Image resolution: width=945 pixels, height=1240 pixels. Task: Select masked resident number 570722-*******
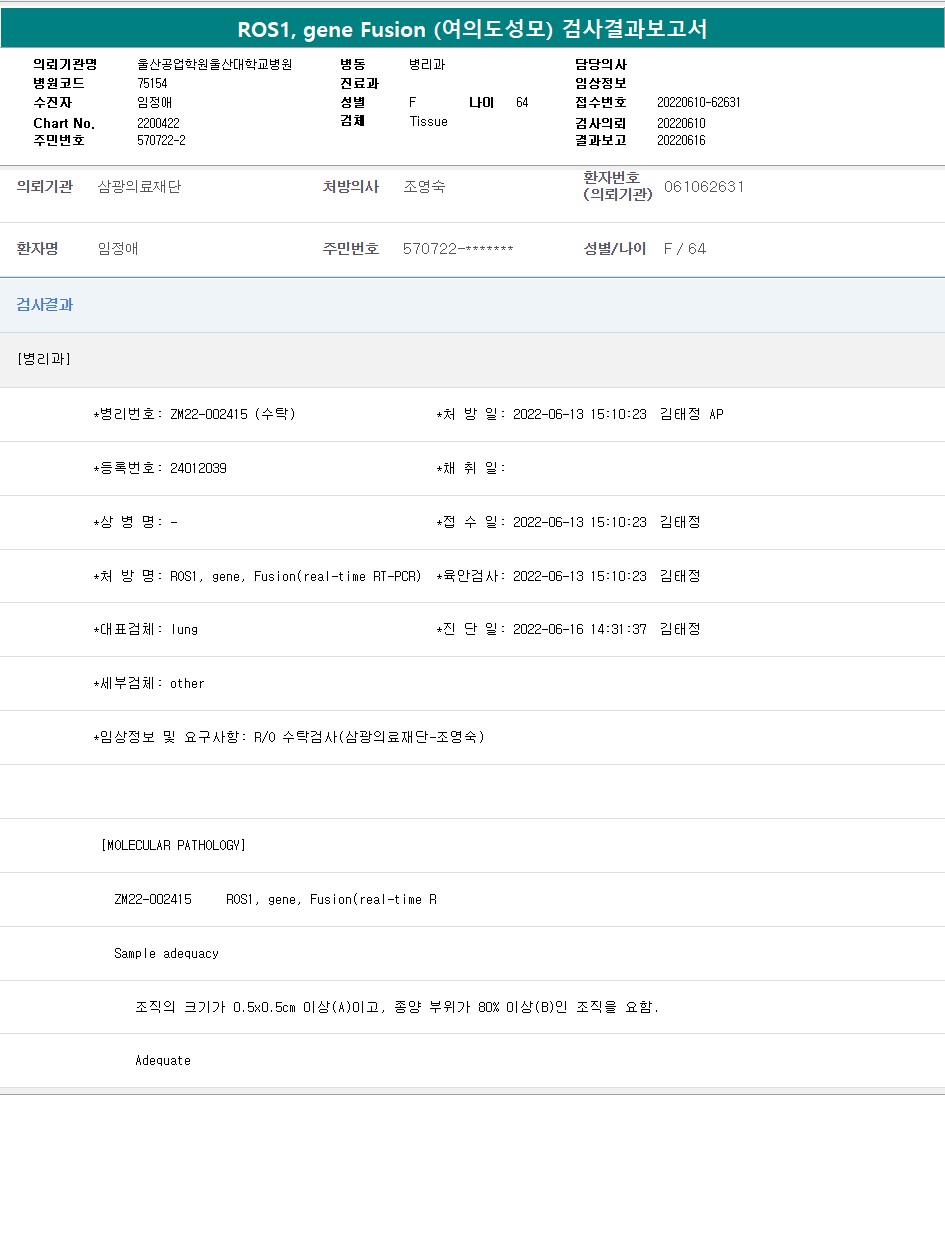(x=458, y=248)
